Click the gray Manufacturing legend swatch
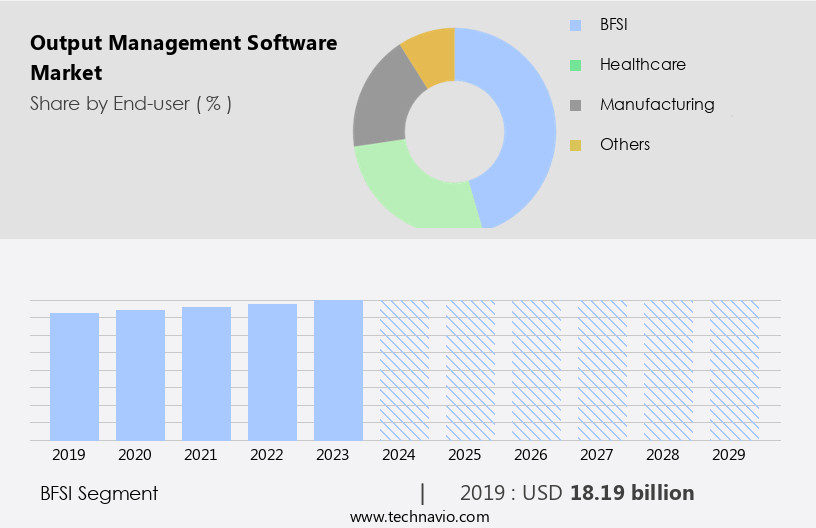The width and height of the screenshot is (816, 528). pyautogui.click(x=575, y=105)
